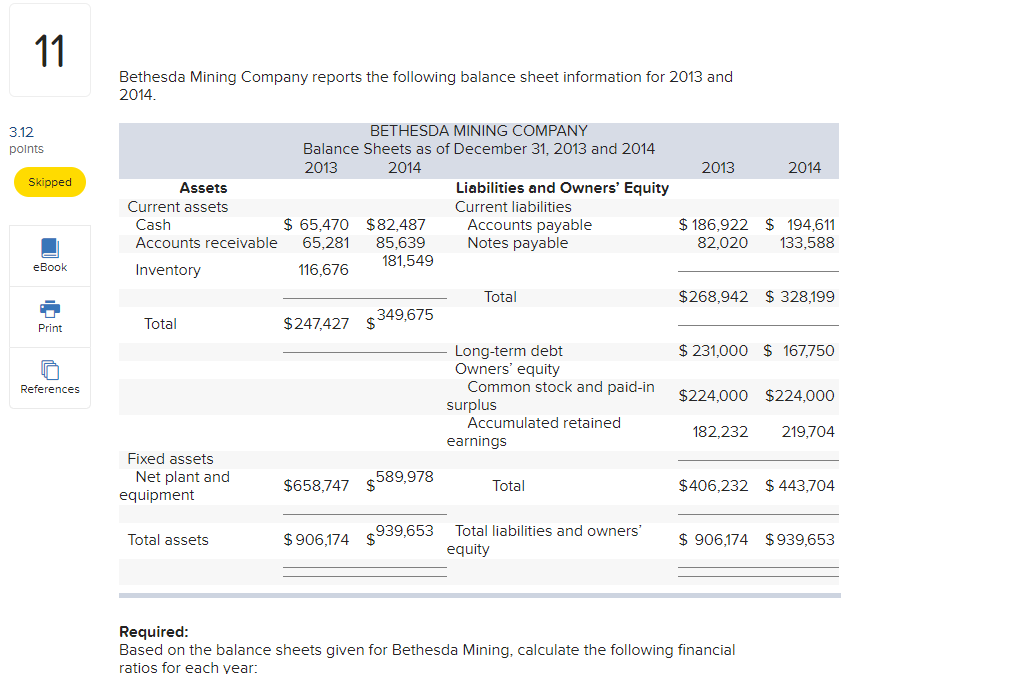Click notes payable 2013 value 82,020

(x=722, y=243)
